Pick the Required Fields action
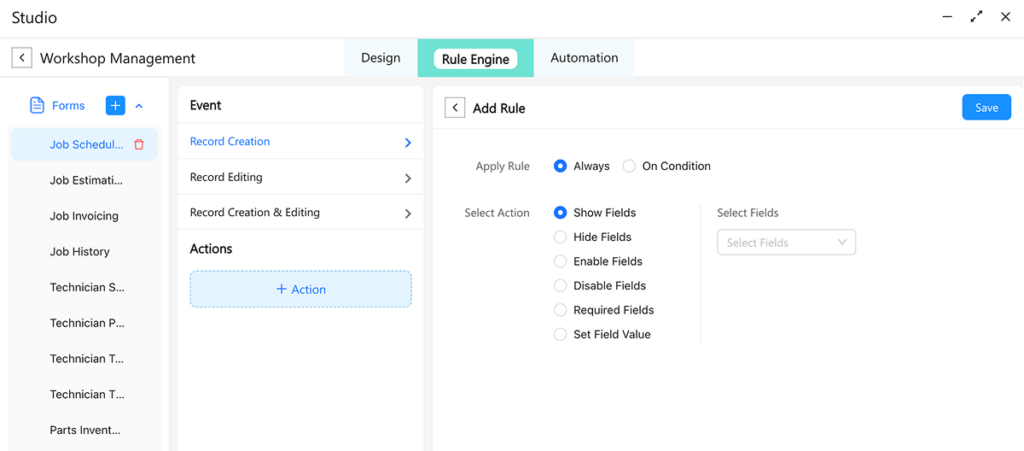This screenshot has height=451, width=1024. (560, 310)
